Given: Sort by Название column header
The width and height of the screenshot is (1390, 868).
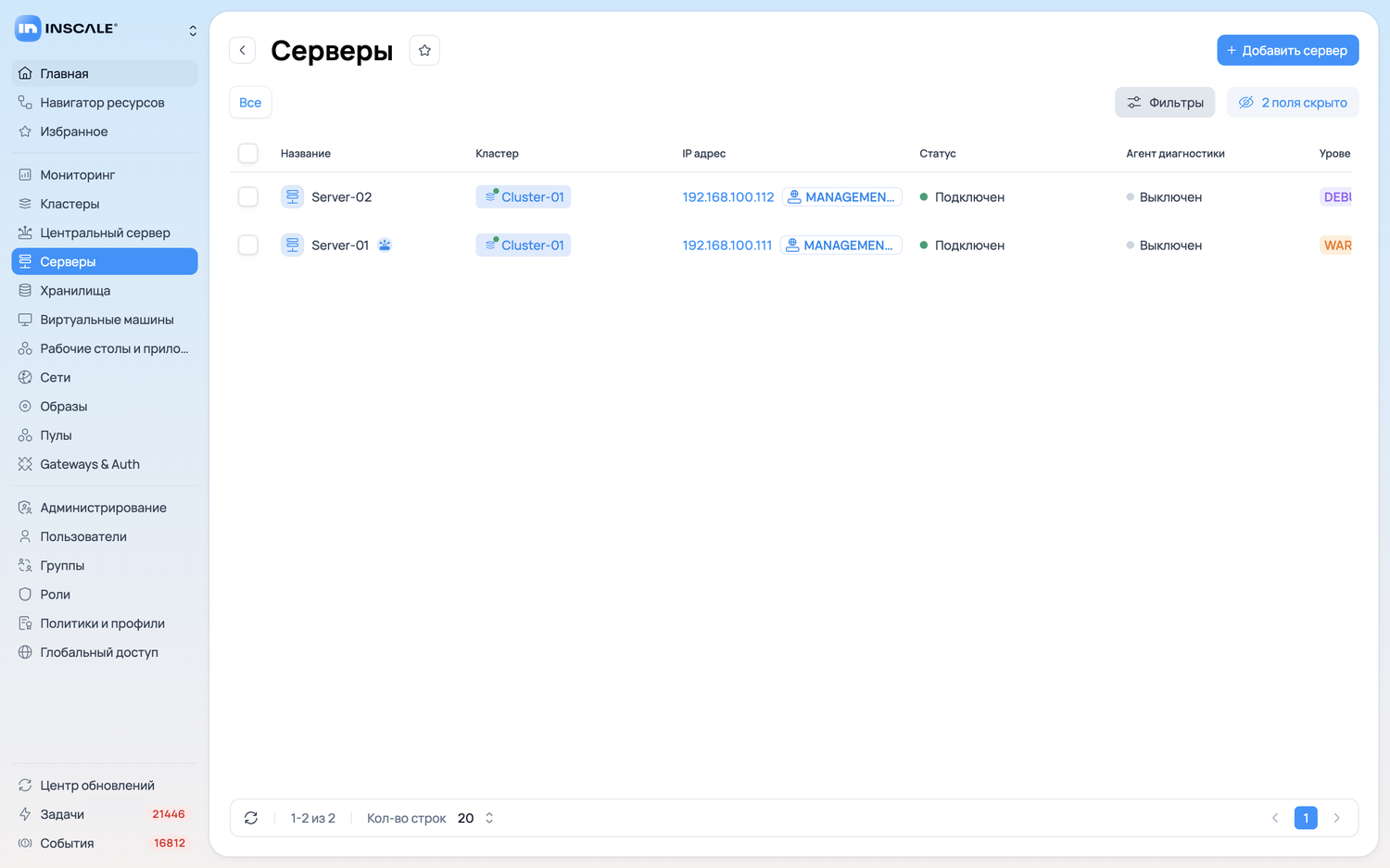Looking at the screenshot, I should (306, 154).
